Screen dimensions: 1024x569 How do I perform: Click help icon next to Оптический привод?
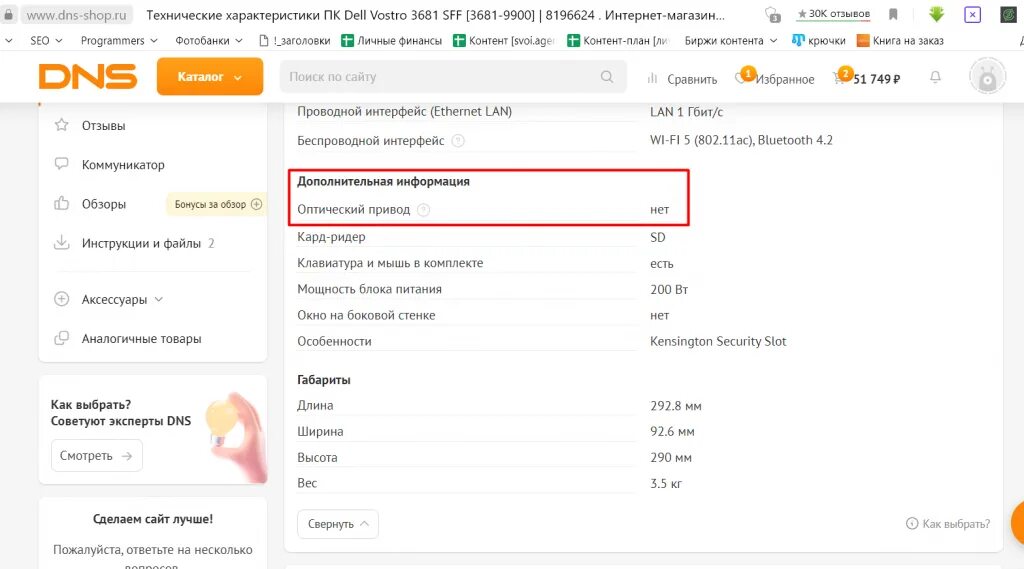coord(424,210)
